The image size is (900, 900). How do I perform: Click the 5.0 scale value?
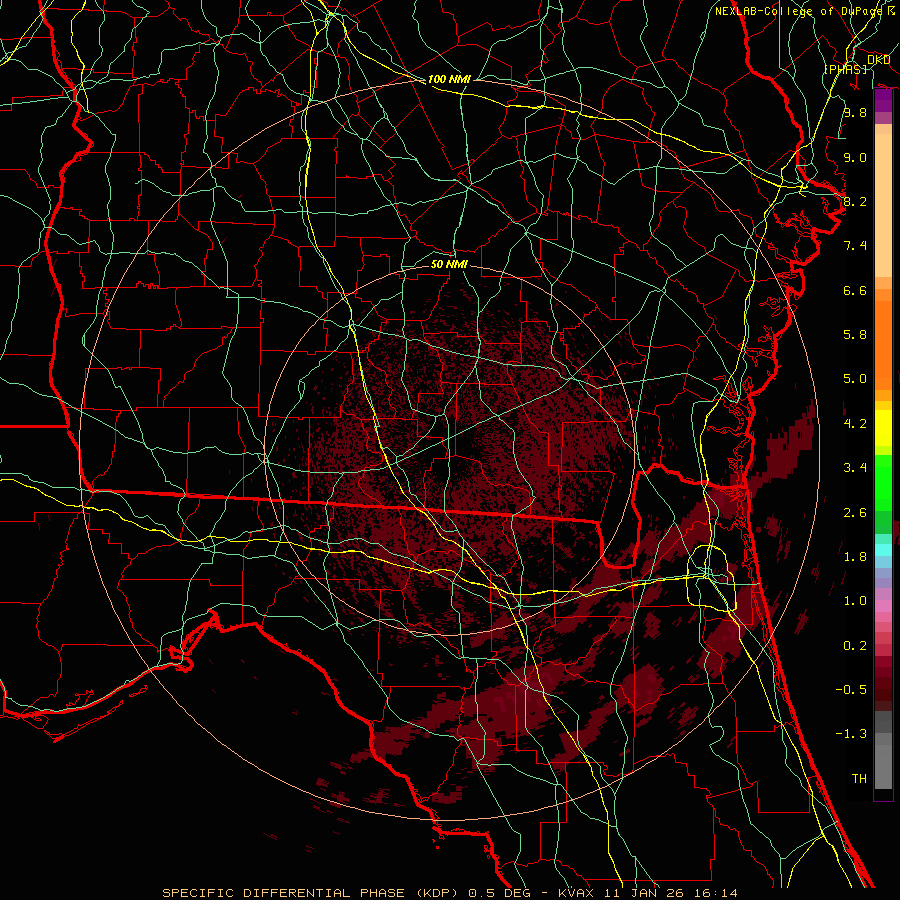[855, 379]
